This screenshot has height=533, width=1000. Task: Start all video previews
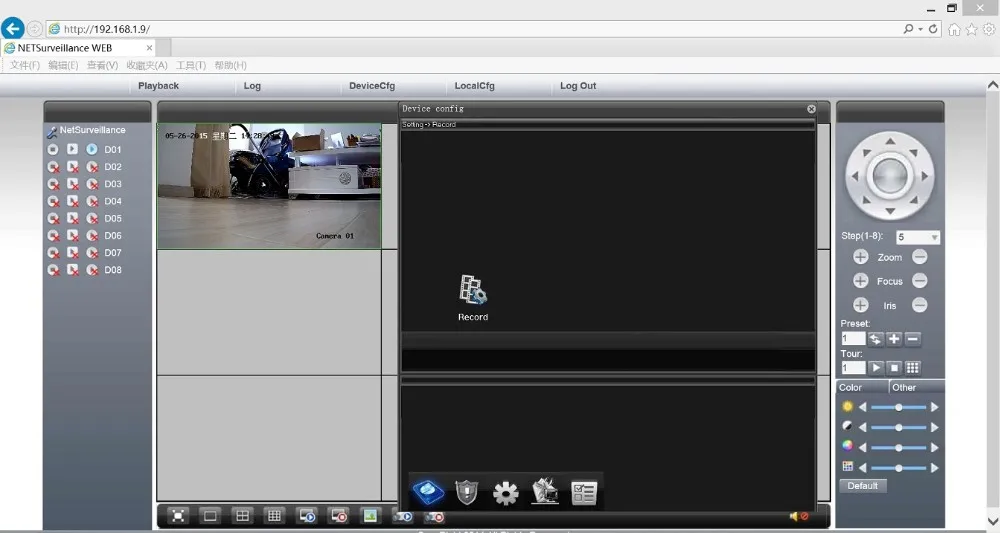tap(307, 516)
